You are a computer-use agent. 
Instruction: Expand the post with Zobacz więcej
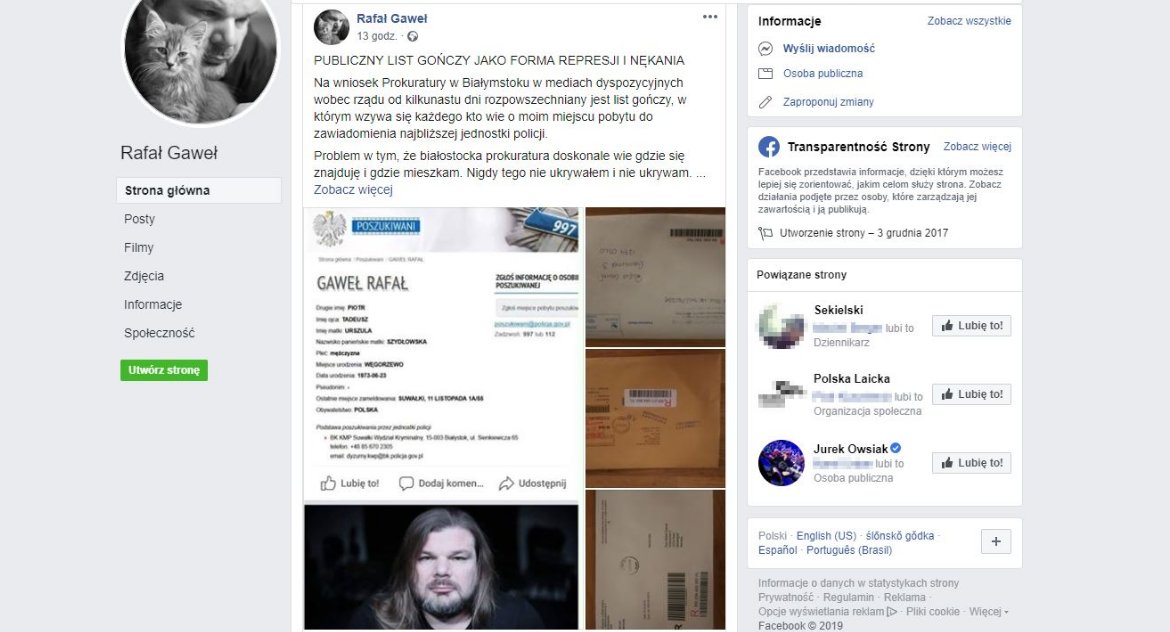[353, 190]
